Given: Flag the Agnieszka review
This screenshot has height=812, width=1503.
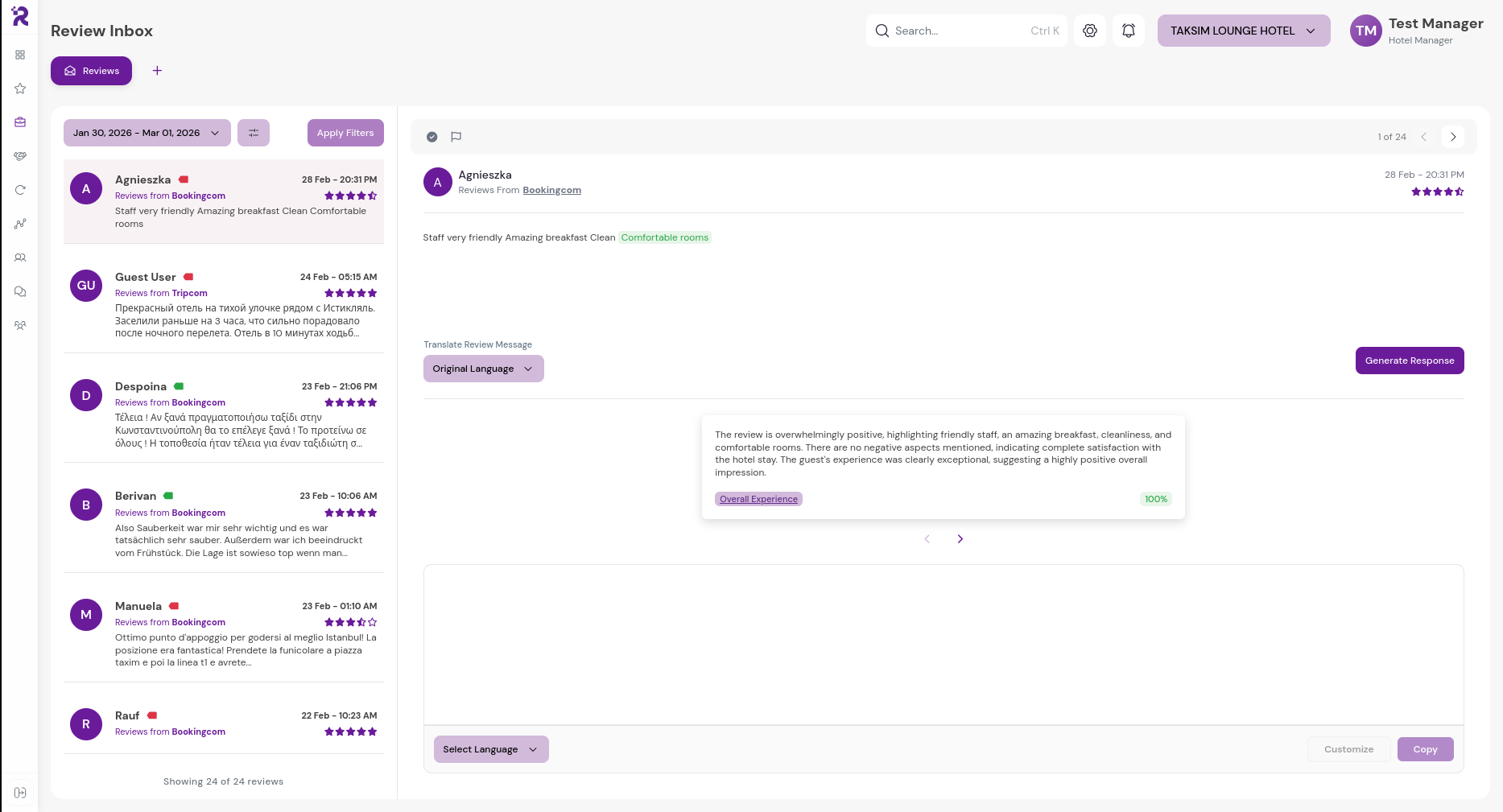Looking at the screenshot, I should [456, 137].
